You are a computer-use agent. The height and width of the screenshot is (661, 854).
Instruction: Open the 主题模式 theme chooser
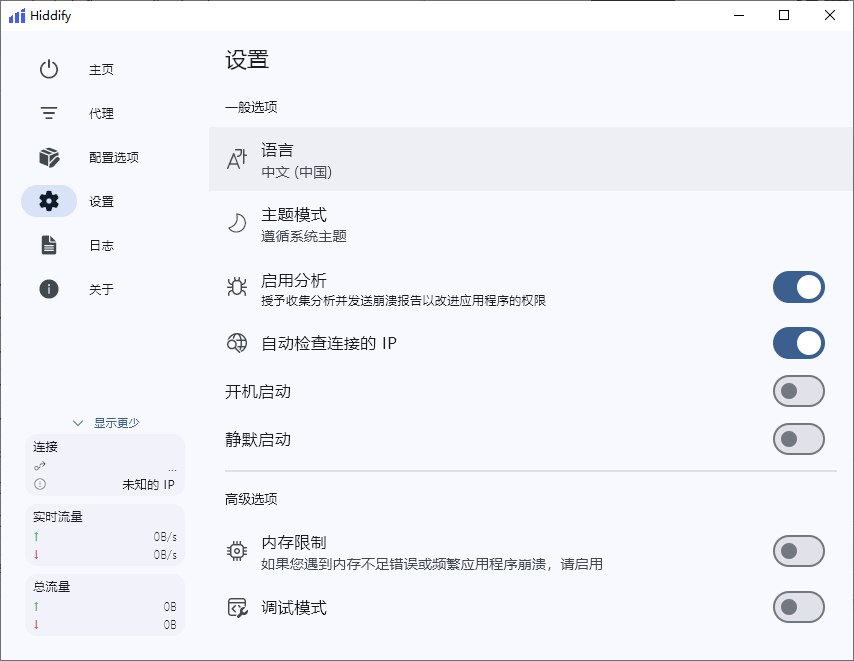tap(530, 225)
